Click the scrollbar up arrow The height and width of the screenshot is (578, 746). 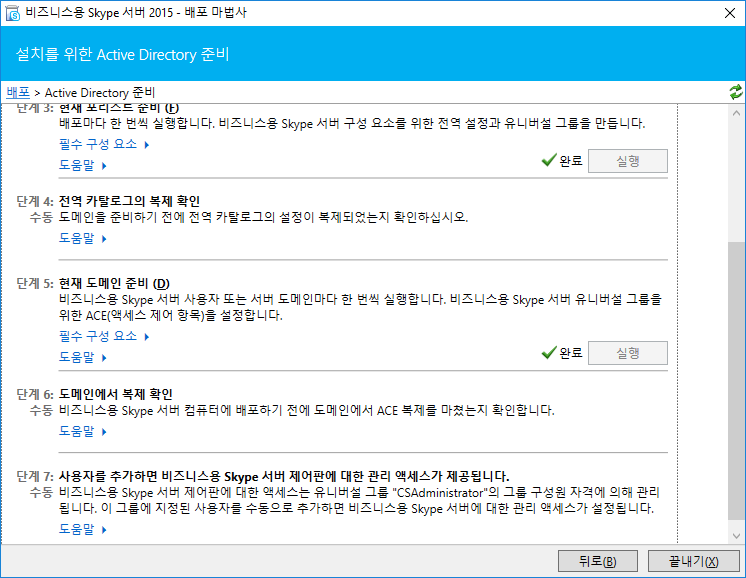(736, 113)
